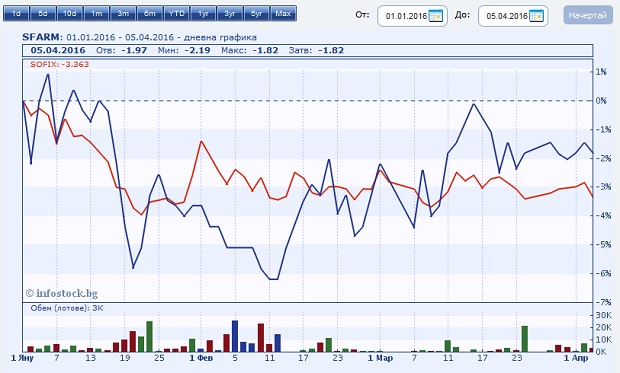Click the green volume bar after 23 March
Screen dimensions: 620x373
(x=525, y=339)
